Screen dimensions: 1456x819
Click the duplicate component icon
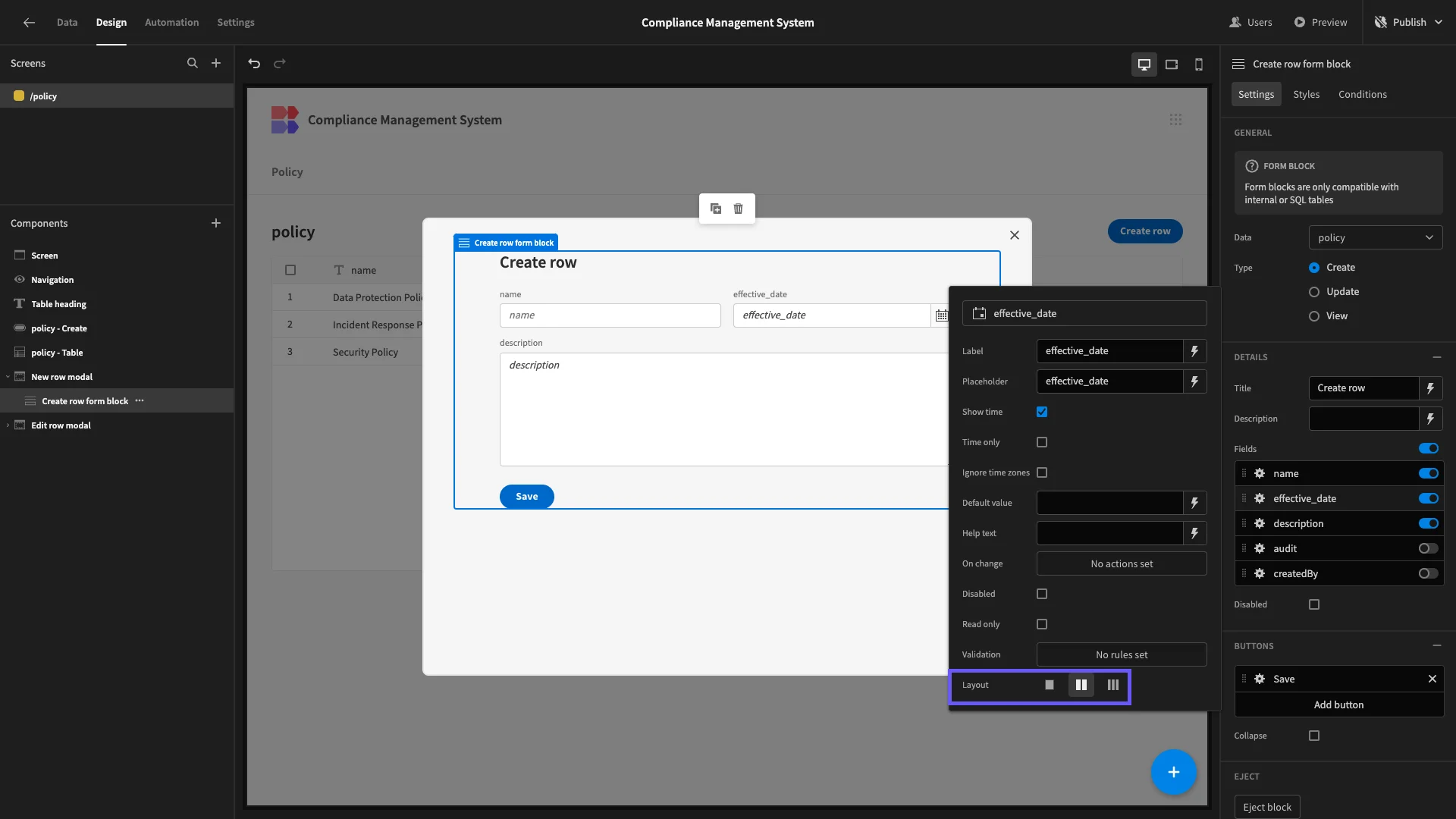pyautogui.click(x=715, y=209)
